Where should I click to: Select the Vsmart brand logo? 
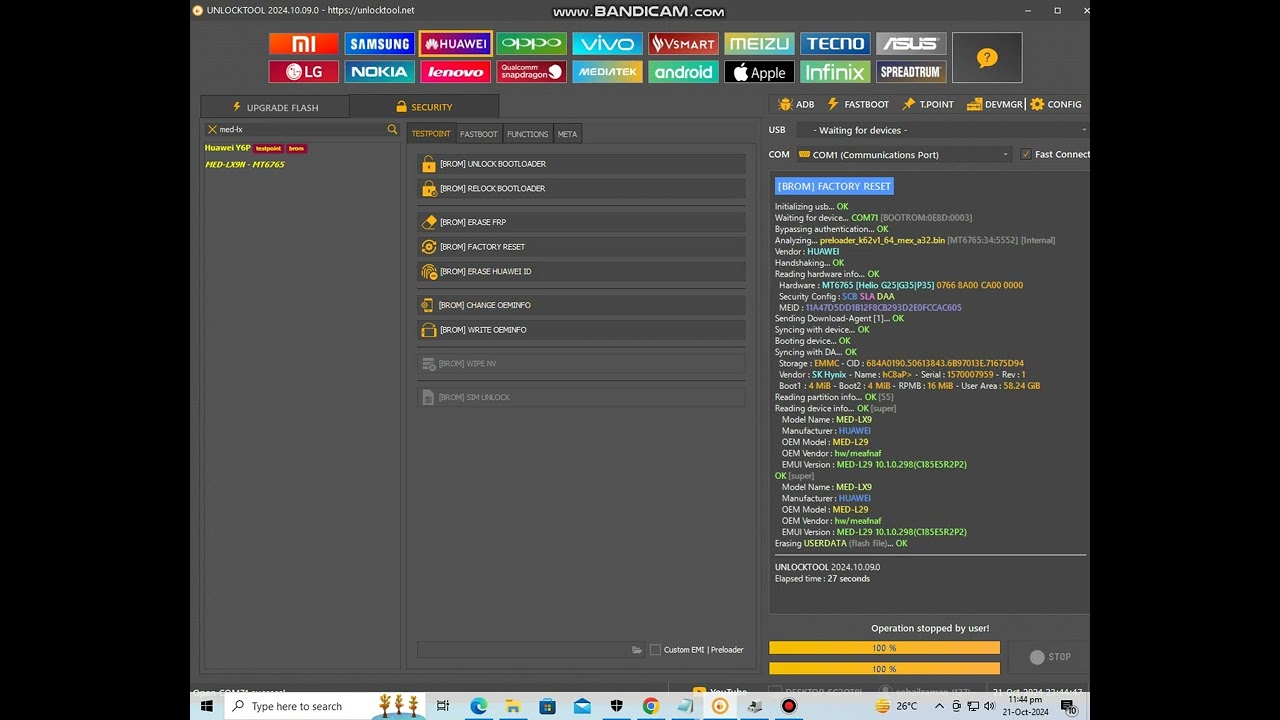(x=684, y=44)
